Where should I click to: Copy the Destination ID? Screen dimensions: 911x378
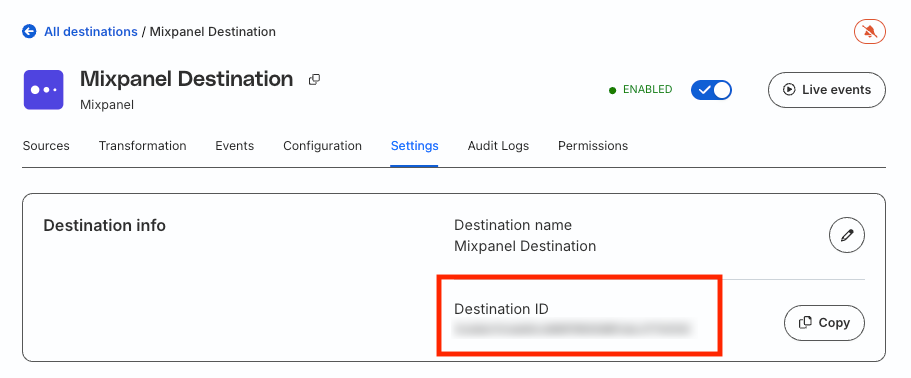pos(824,323)
